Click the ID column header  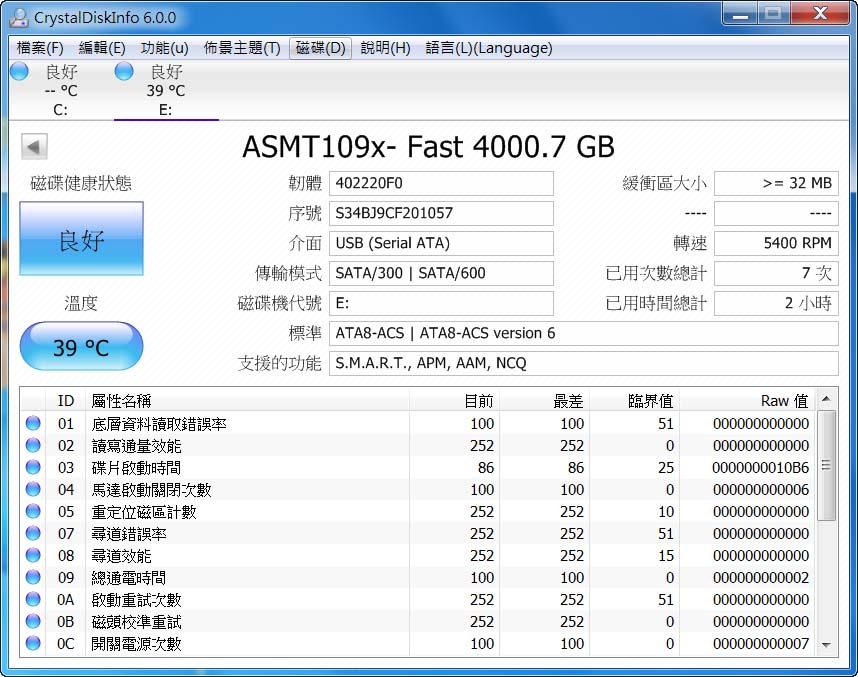coord(65,401)
